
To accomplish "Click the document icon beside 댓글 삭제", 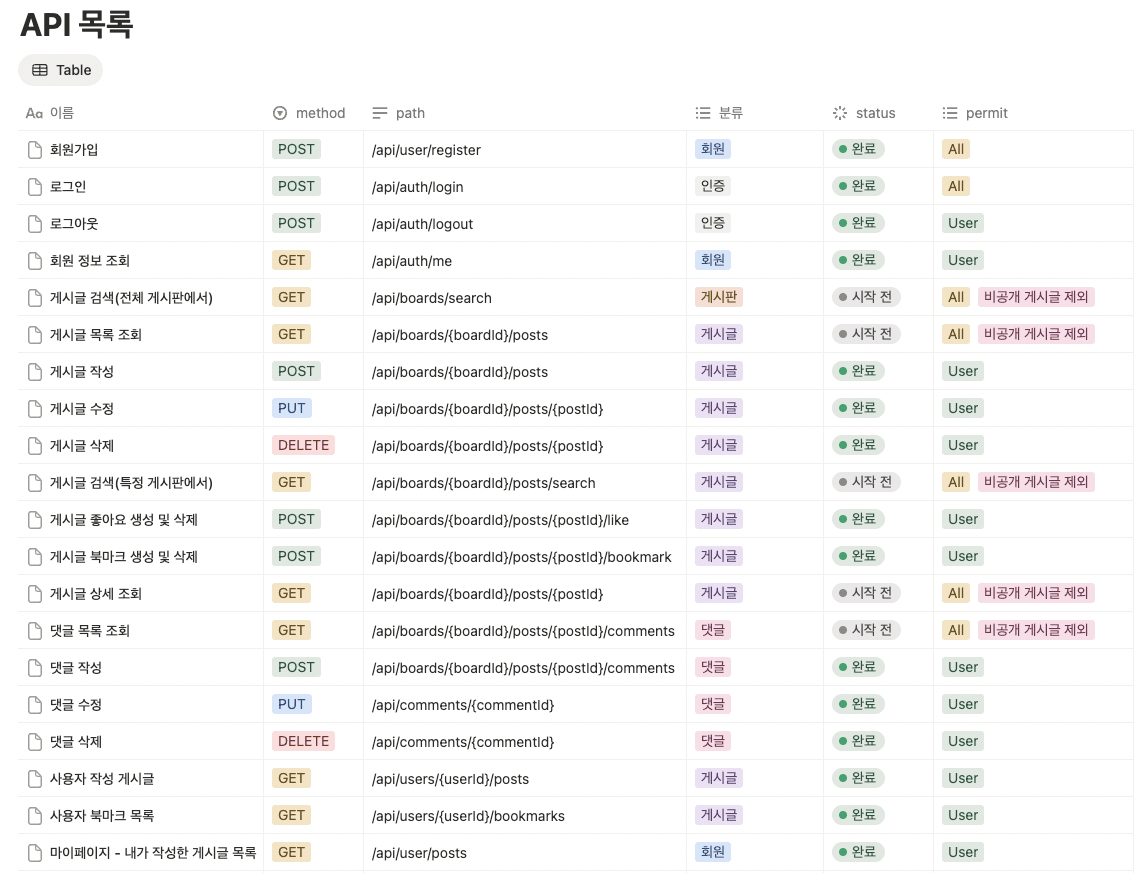I will click(x=36, y=742).
